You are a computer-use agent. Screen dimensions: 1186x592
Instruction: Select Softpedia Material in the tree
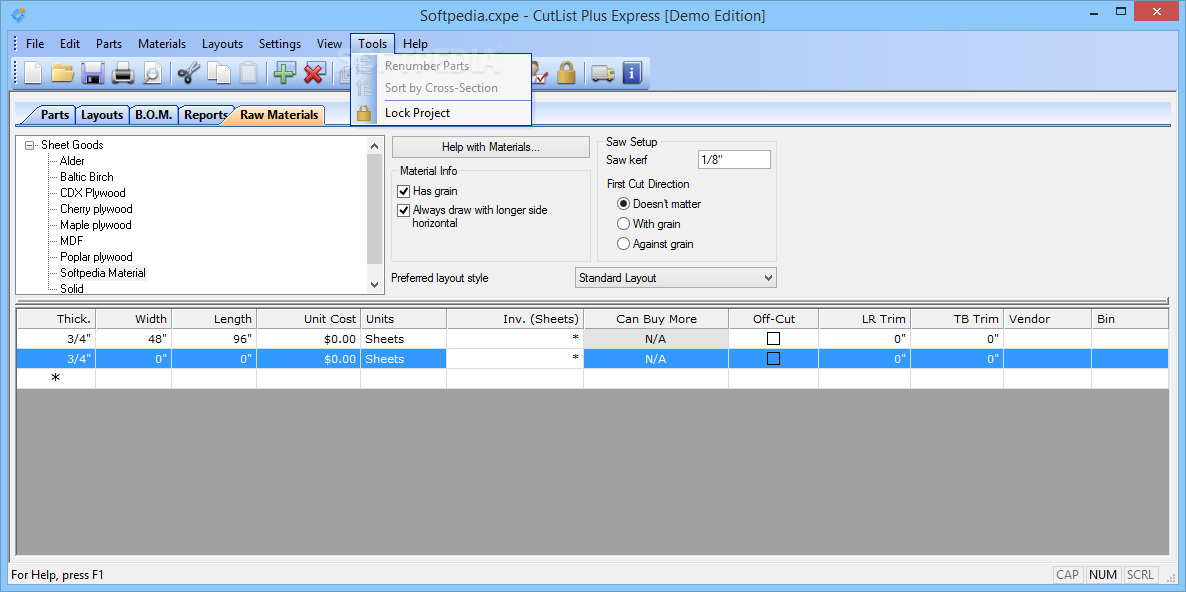tap(103, 273)
